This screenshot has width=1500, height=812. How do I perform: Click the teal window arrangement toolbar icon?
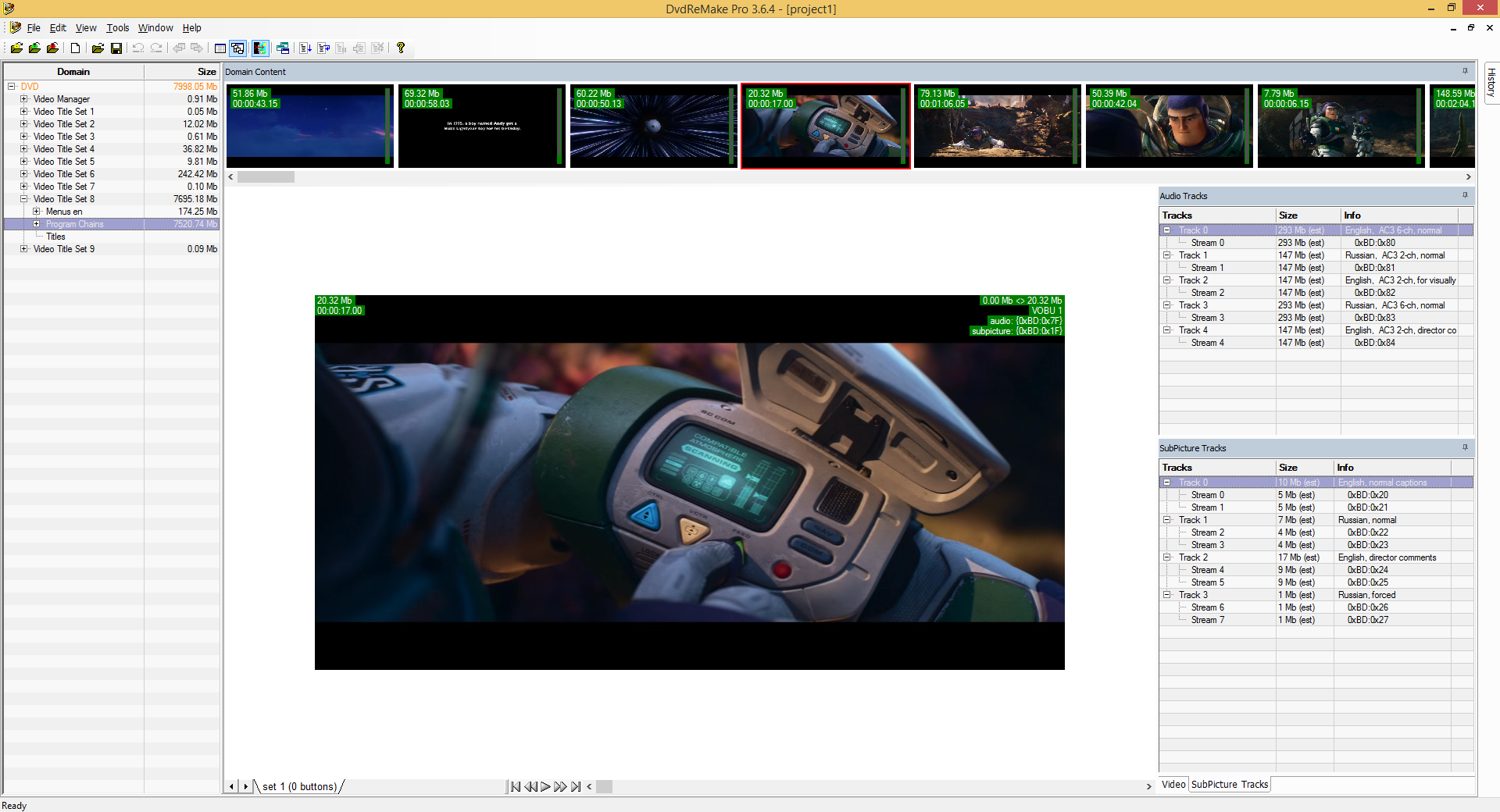click(x=283, y=48)
